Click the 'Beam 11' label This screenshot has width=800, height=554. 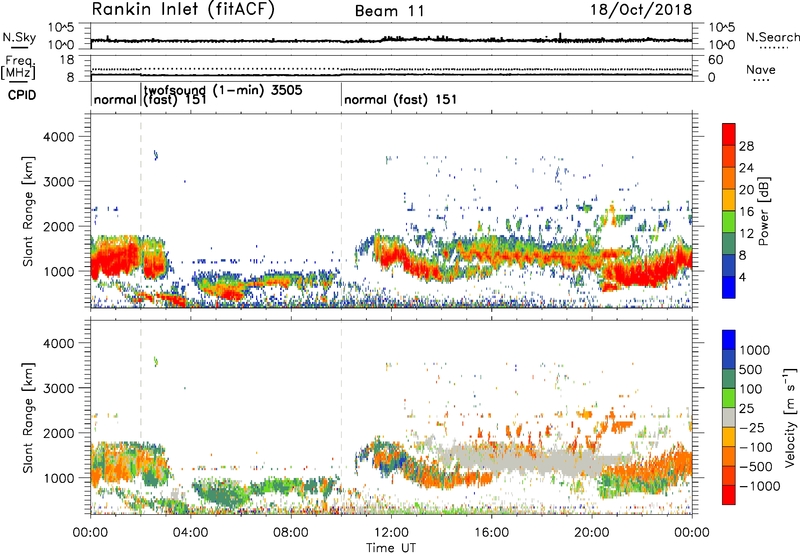(390, 11)
